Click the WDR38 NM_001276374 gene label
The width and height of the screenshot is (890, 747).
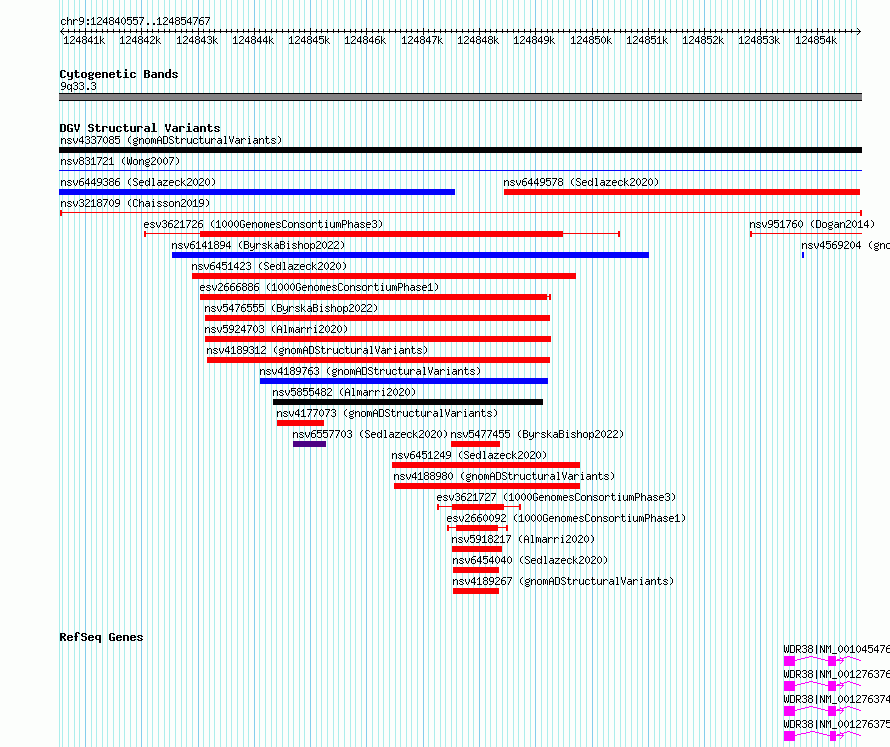pyautogui.click(x=836, y=699)
